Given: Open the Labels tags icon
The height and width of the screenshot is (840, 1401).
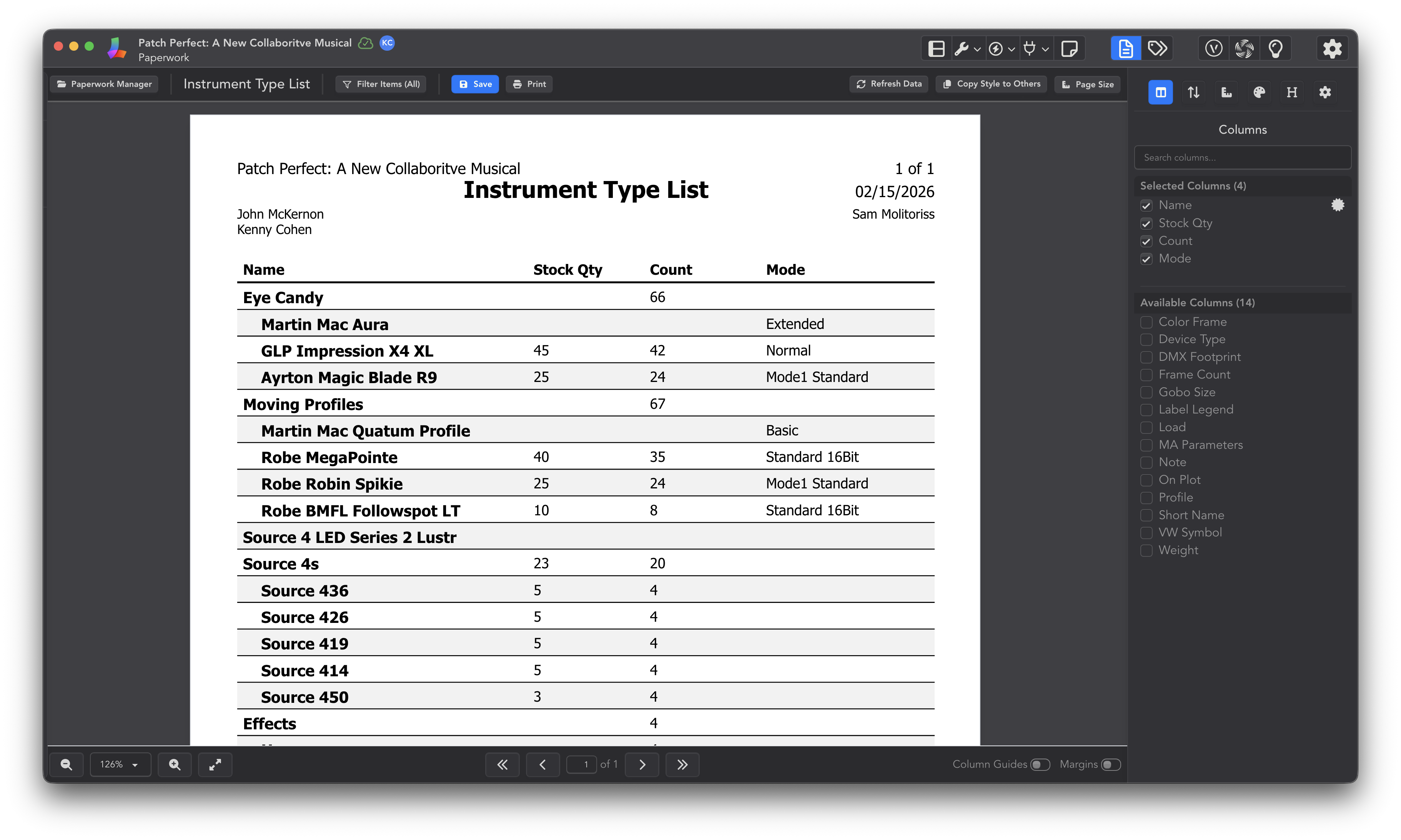Looking at the screenshot, I should pyautogui.click(x=1157, y=49).
